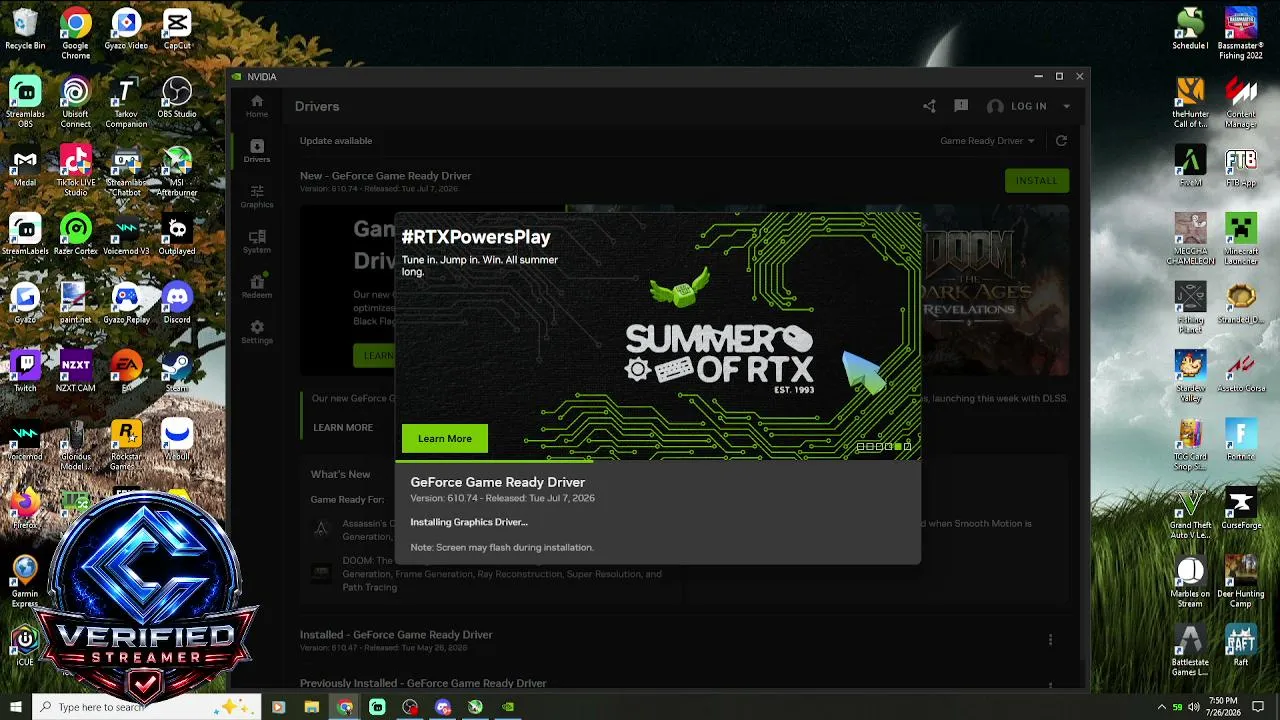Launch Content Manager desktop shortcut
1280x720 pixels.
[1241, 102]
